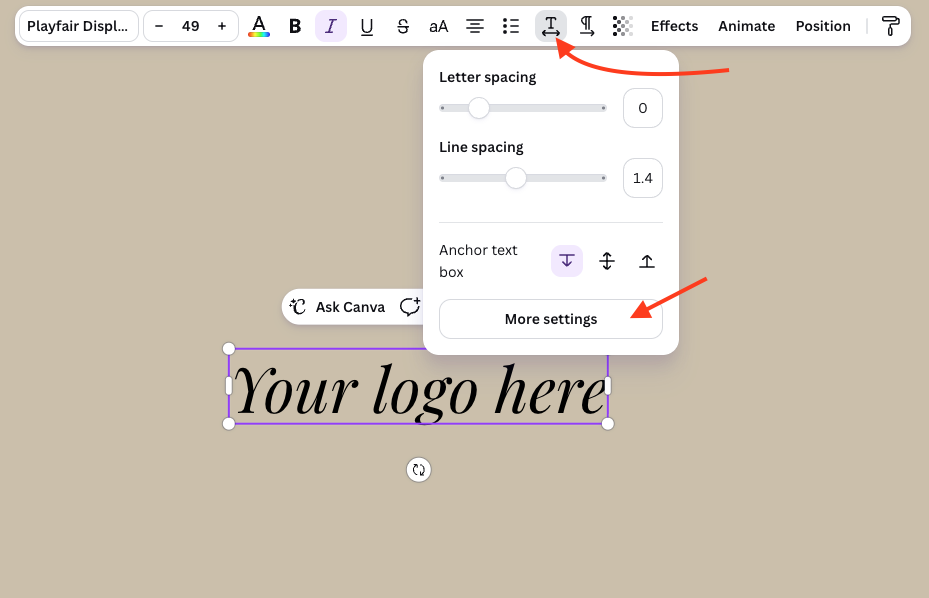
Task: Open the Playfair Display font dropdown
Action: pos(79,26)
